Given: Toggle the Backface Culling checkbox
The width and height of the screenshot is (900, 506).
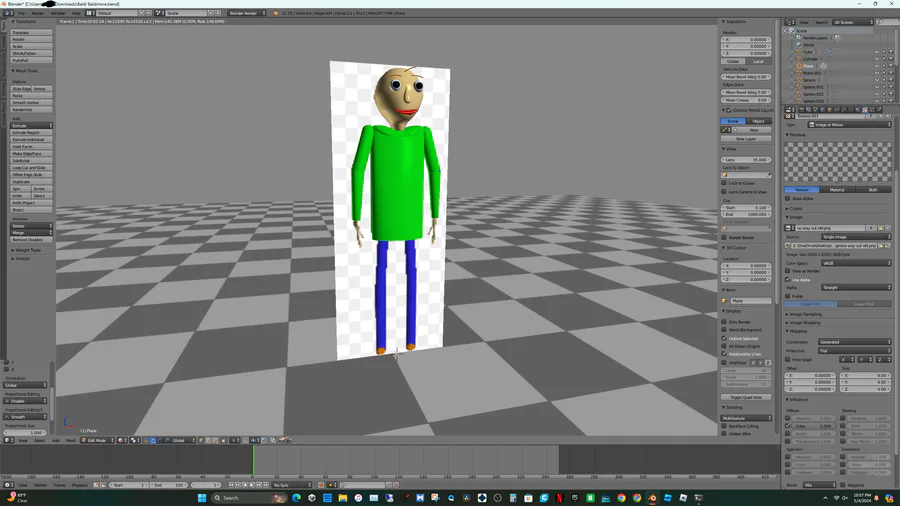Looking at the screenshot, I should pyautogui.click(x=724, y=426).
